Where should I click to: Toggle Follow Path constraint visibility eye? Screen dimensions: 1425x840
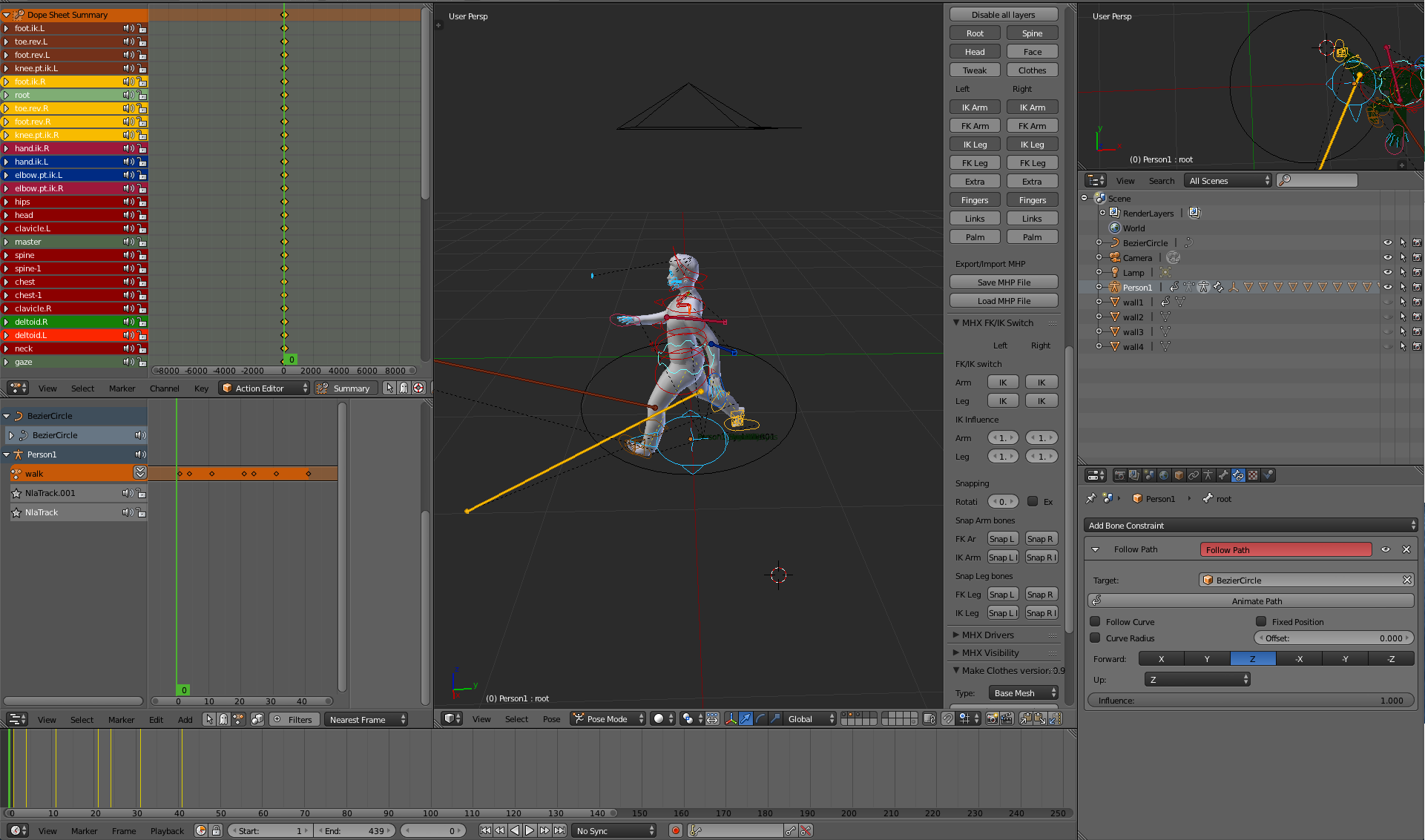pyautogui.click(x=1385, y=549)
